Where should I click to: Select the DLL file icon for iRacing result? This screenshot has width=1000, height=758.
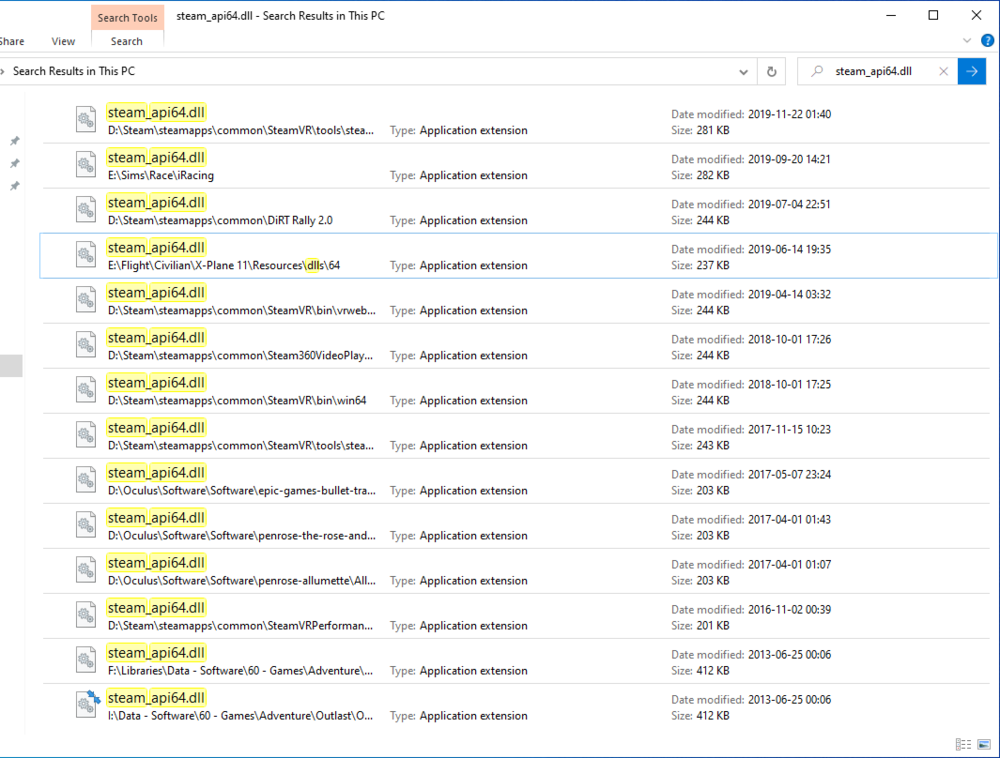click(x=86, y=164)
